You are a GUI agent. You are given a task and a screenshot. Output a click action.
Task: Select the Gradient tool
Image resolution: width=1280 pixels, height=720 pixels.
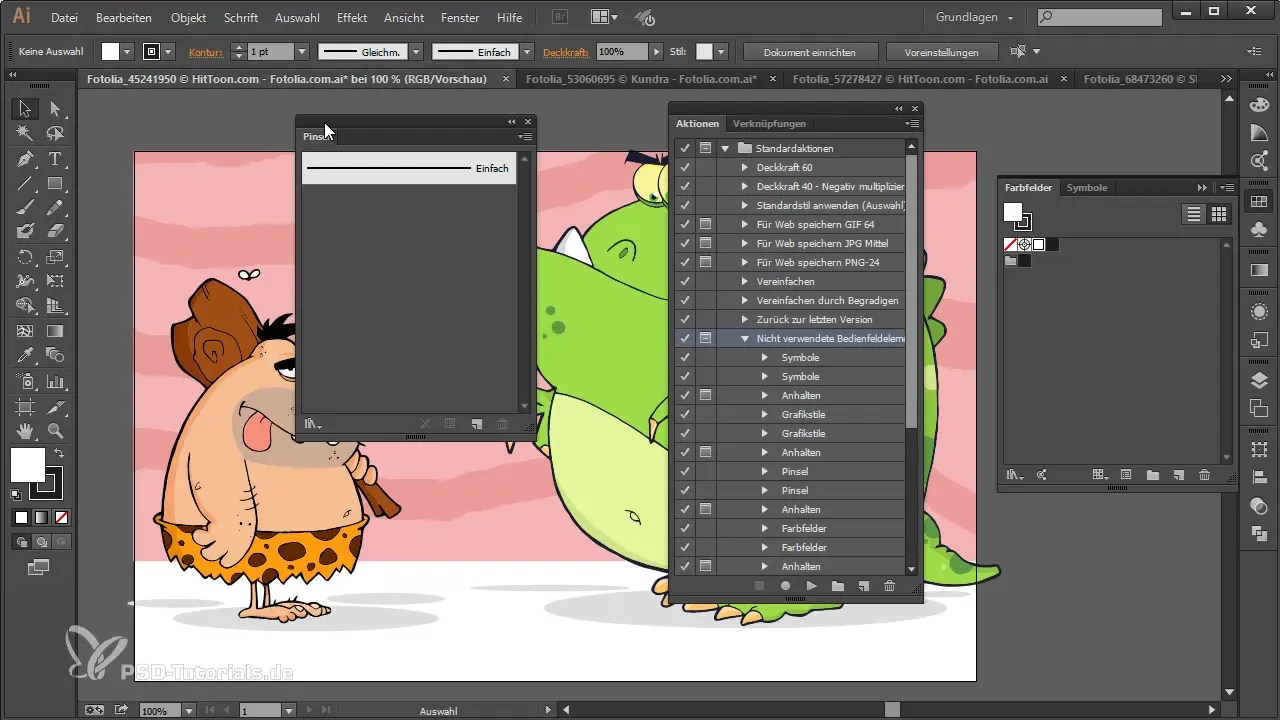click(x=55, y=331)
